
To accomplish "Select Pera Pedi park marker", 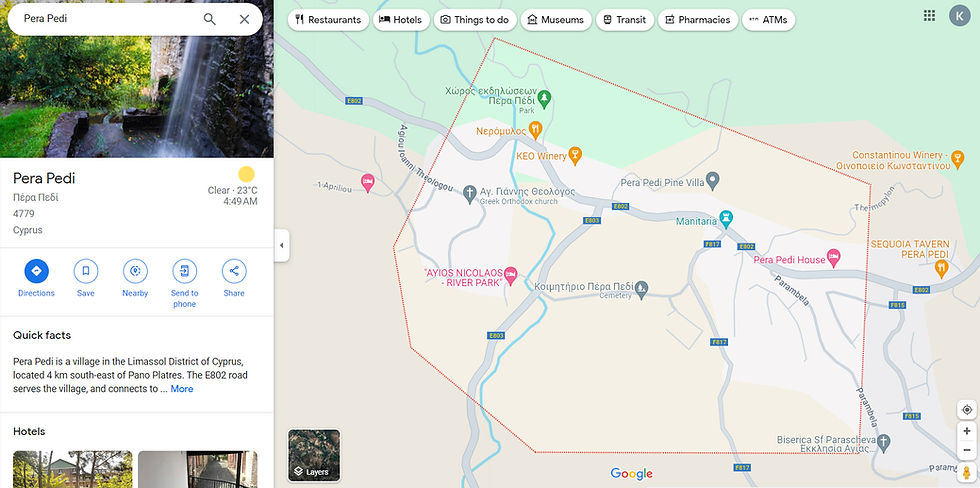I will (544, 97).
